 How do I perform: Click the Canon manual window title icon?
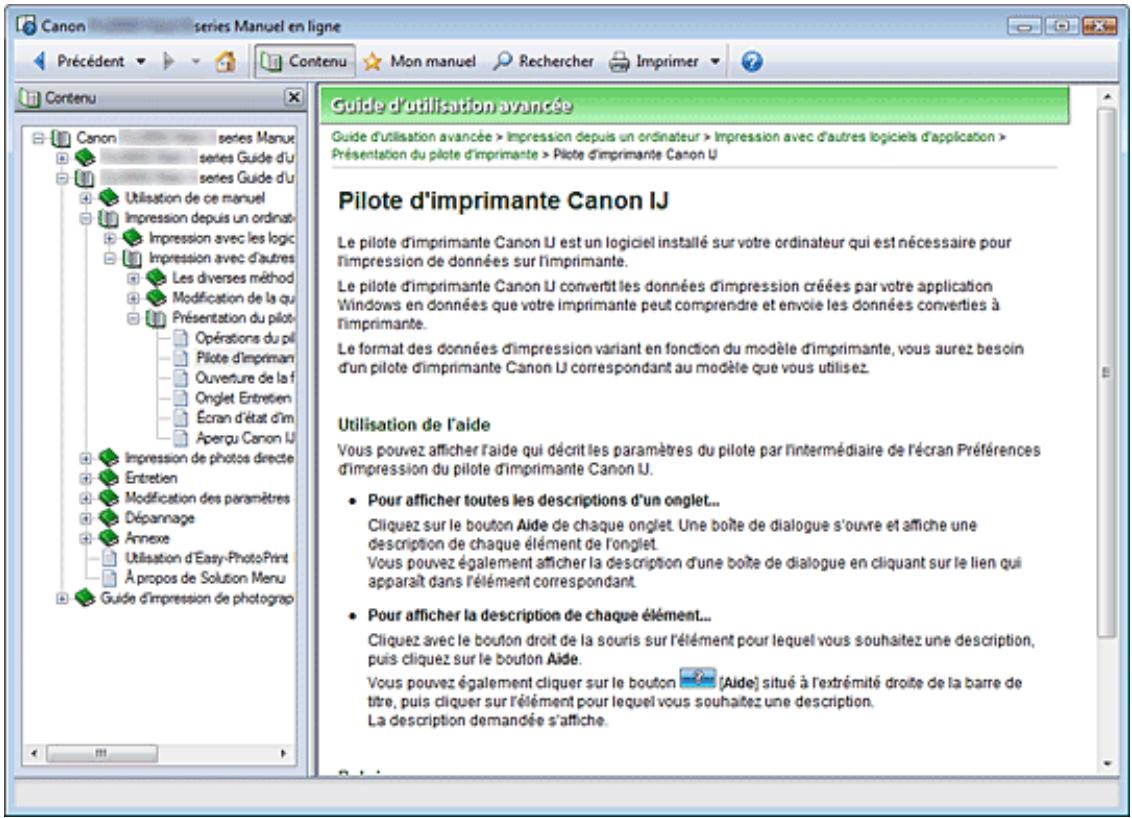(x=27, y=26)
